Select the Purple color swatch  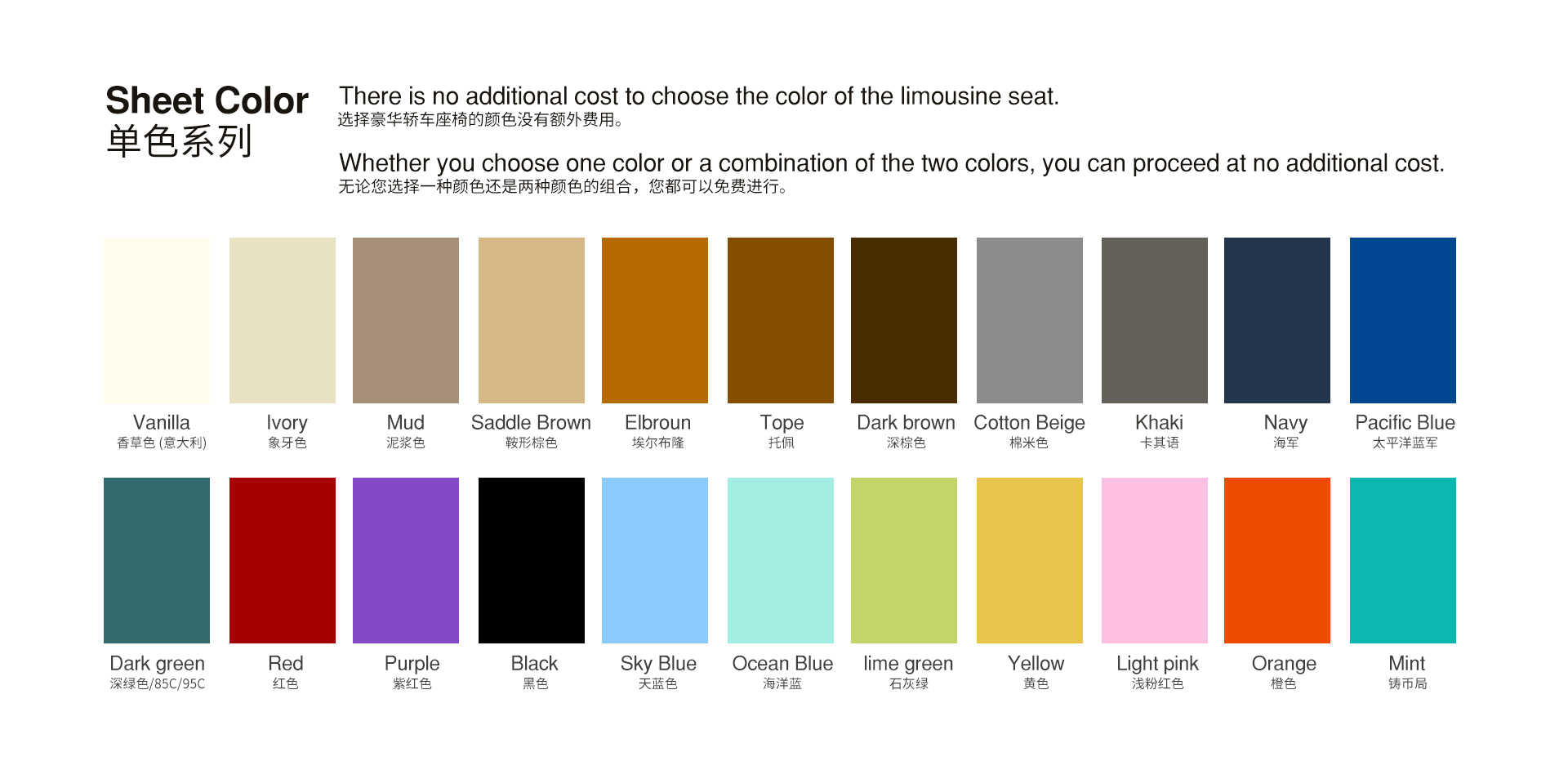406,560
